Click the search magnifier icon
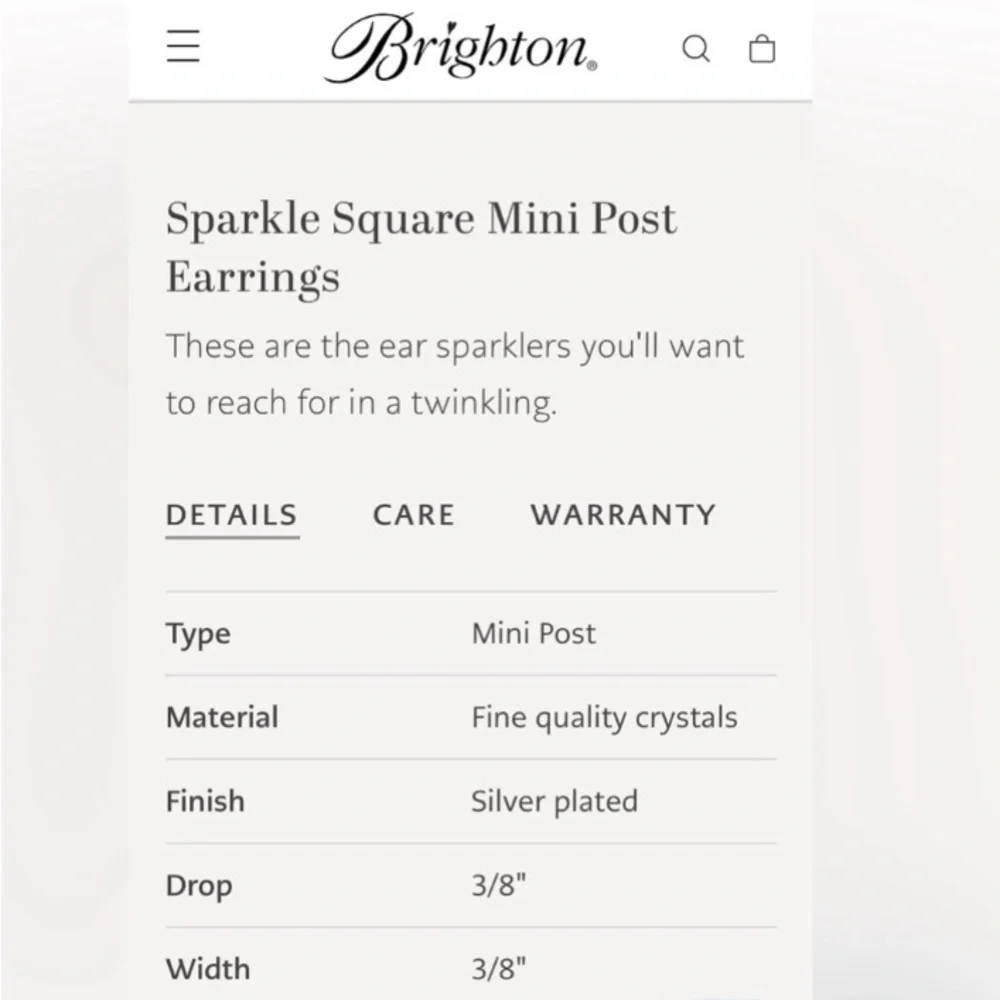Viewport: 1000px width, 1000px height. click(x=696, y=48)
